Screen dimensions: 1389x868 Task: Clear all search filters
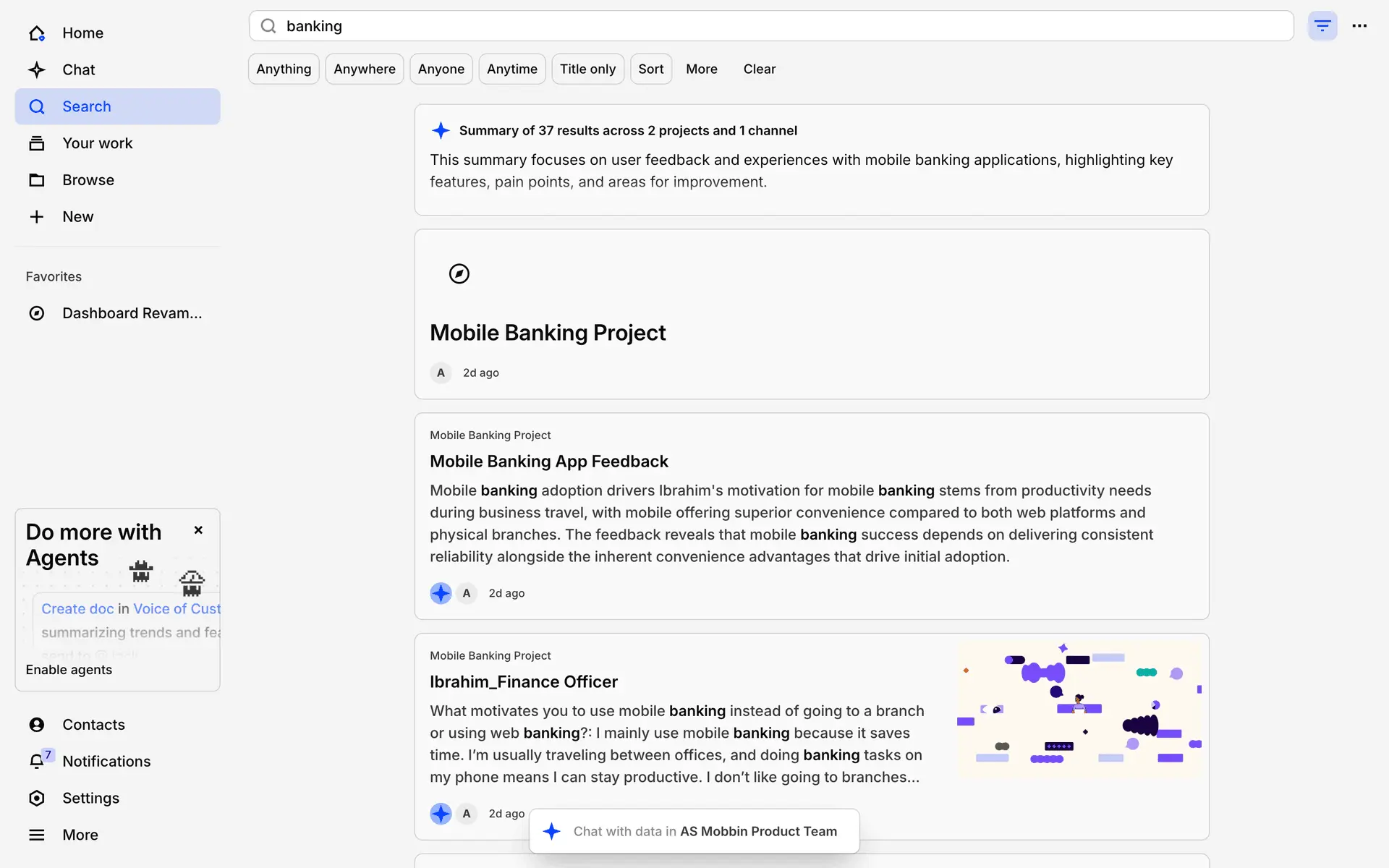[759, 69]
